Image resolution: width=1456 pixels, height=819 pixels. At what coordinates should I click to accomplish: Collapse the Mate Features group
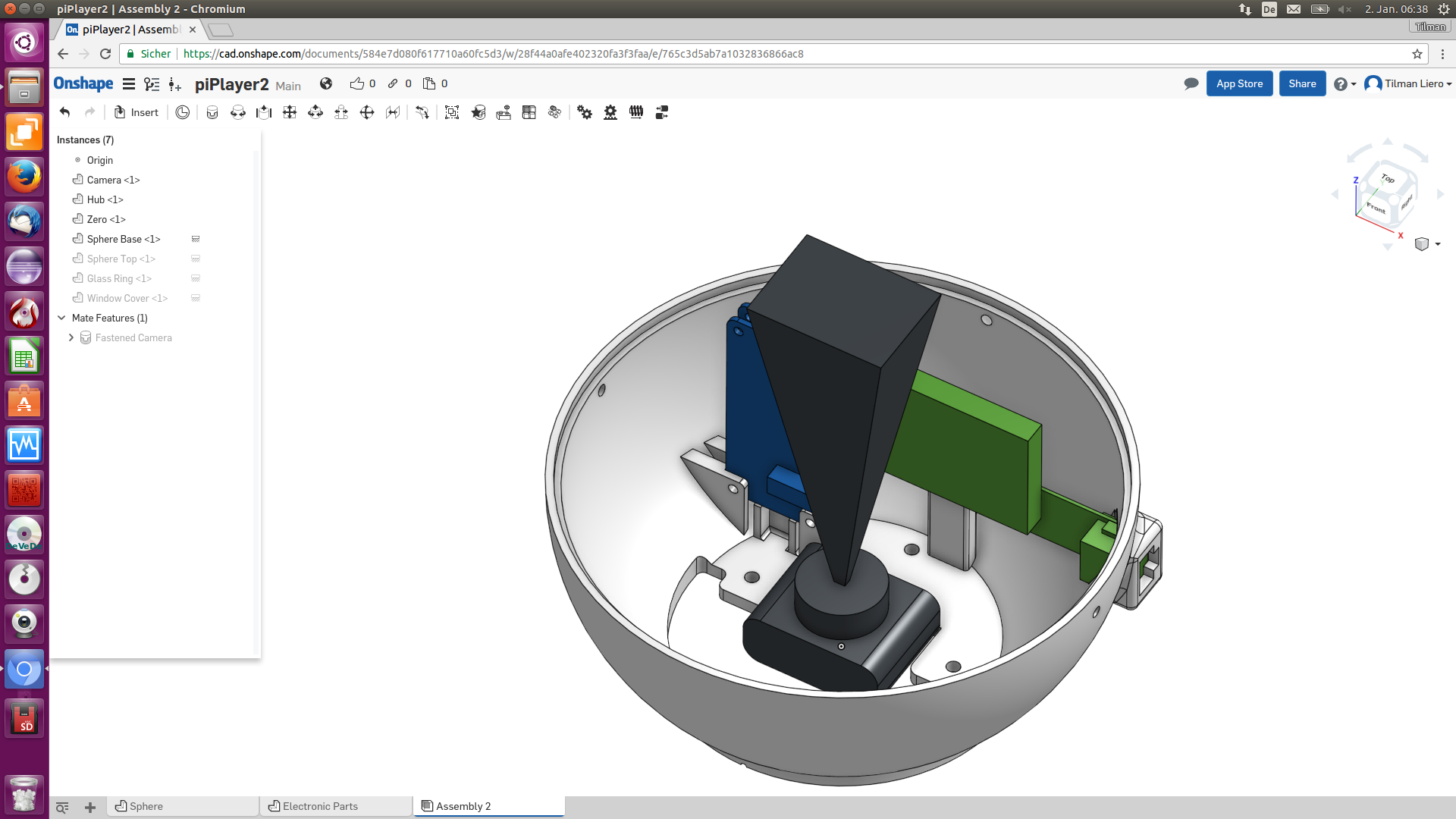[62, 318]
